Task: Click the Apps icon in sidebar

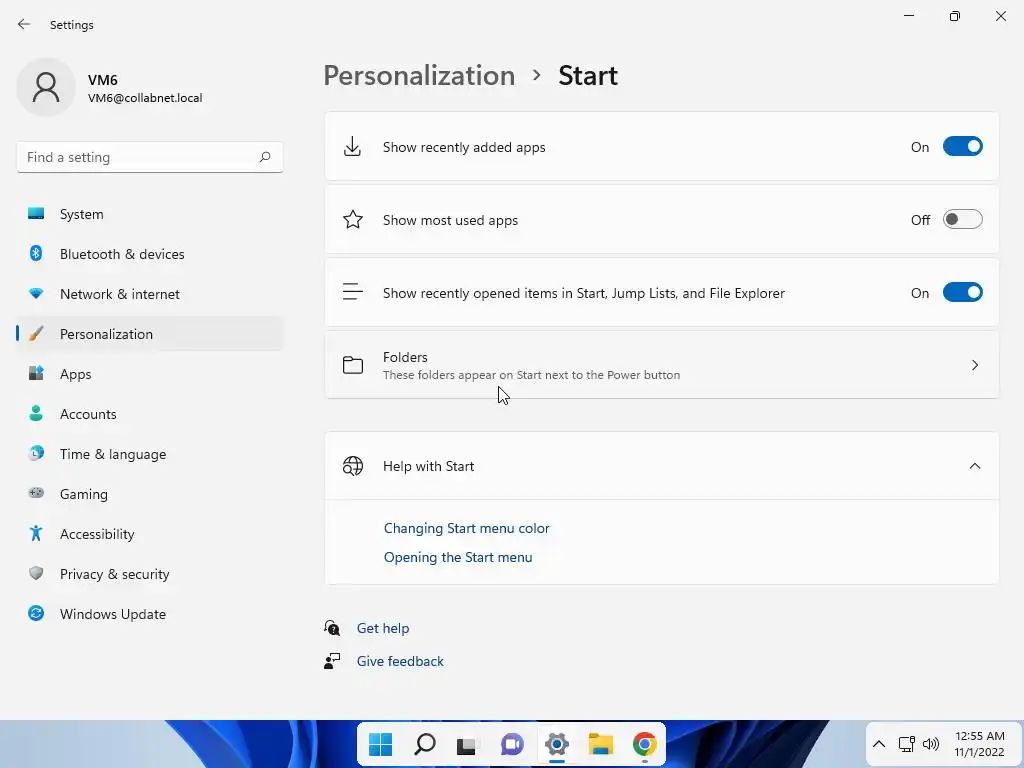Action: click(36, 374)
